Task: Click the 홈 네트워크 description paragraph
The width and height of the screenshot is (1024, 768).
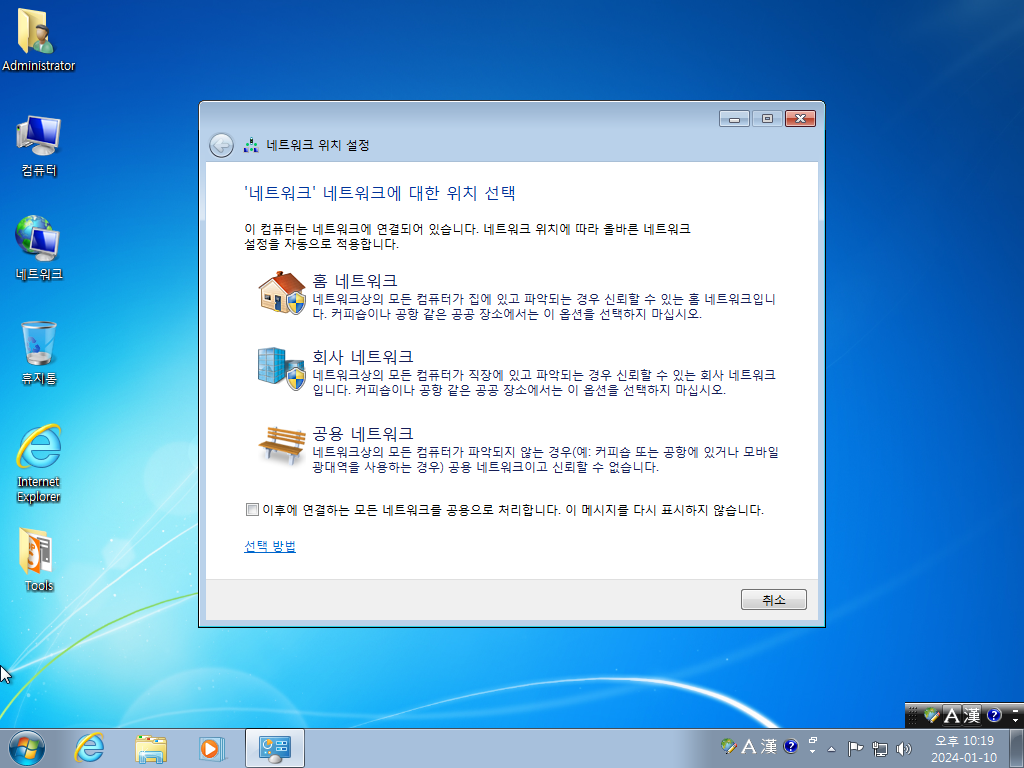Action: coord(543,306)
